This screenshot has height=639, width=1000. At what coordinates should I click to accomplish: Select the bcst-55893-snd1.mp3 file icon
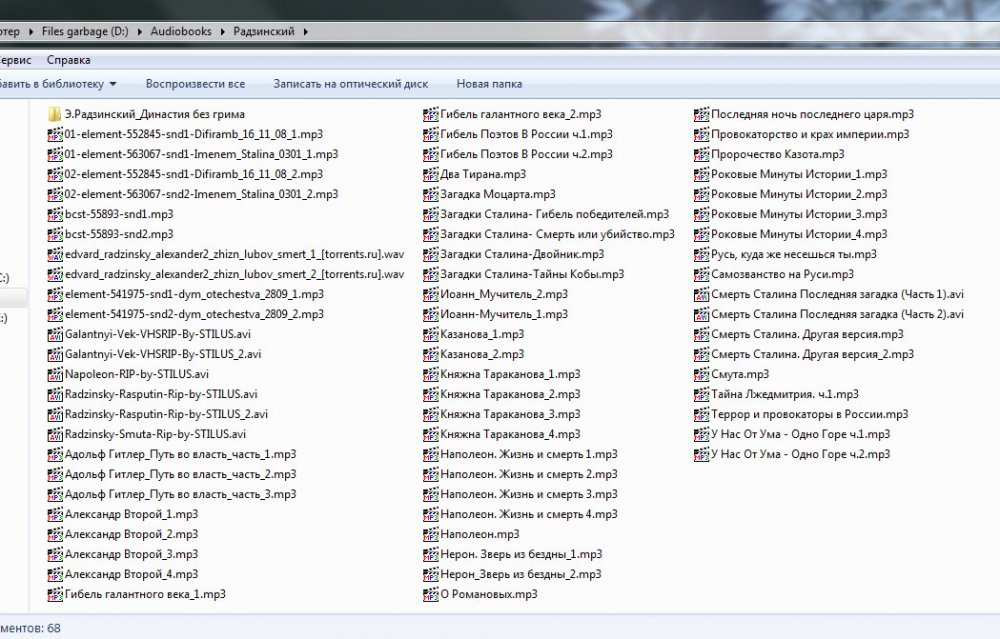coord(54,214)
